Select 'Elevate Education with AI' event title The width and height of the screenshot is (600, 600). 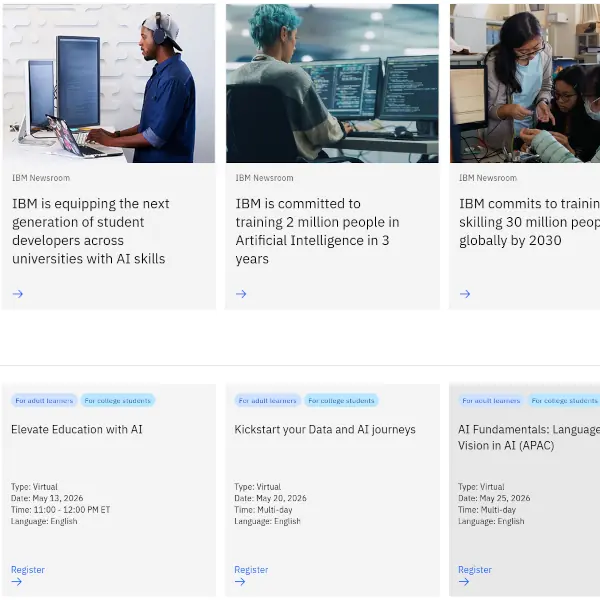pyautogui.click(x=77, y=429)
